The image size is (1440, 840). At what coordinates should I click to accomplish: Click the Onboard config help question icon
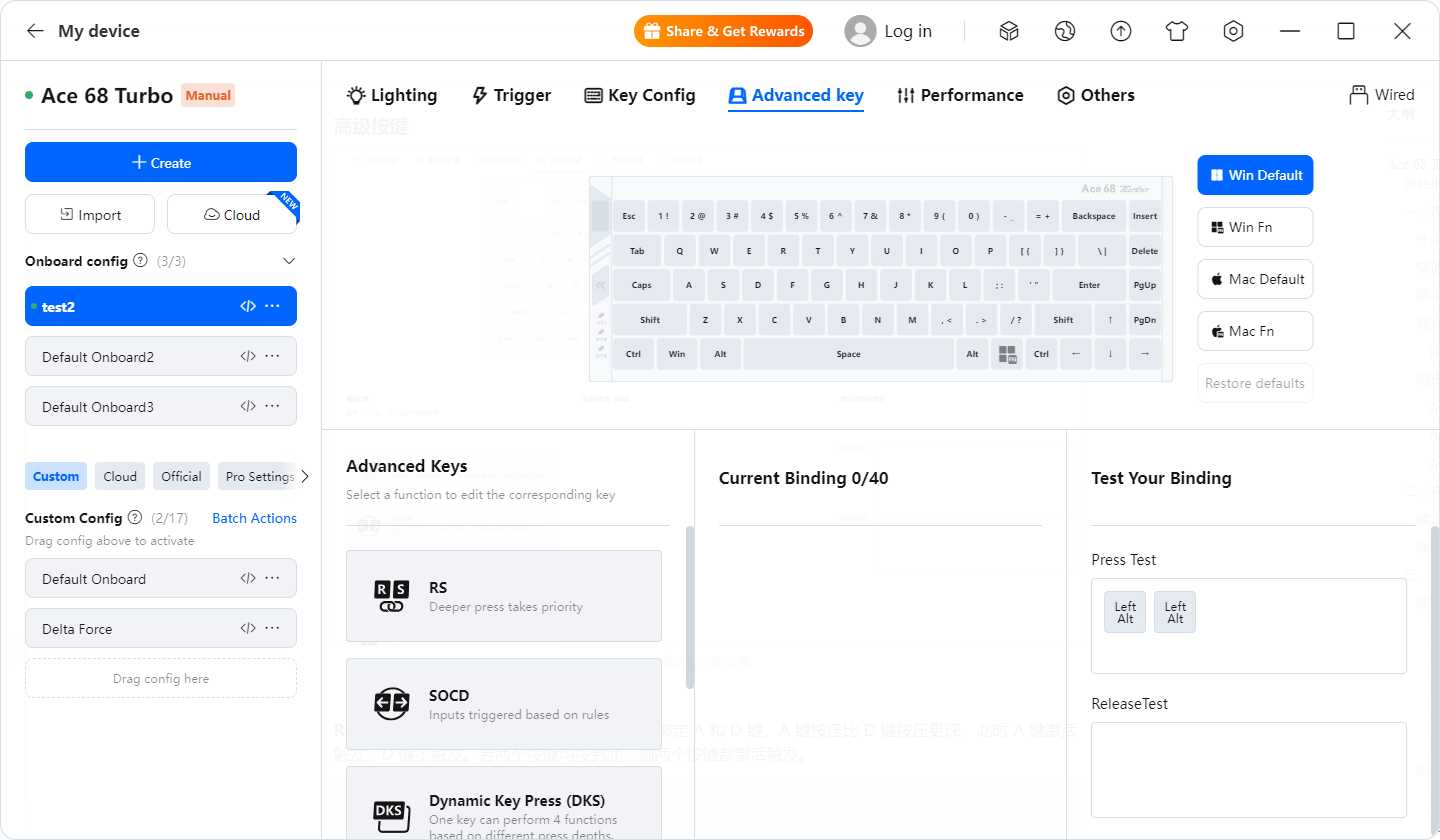tap(141, 260)
